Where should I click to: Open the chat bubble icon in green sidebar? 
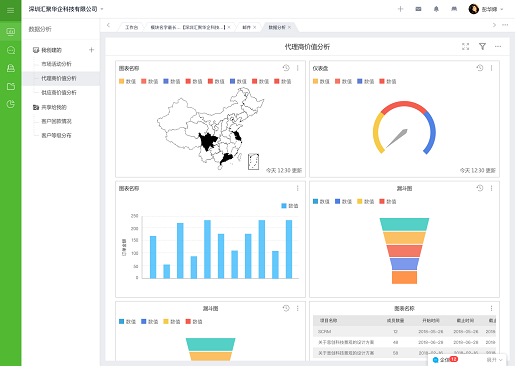pos(11,50)
